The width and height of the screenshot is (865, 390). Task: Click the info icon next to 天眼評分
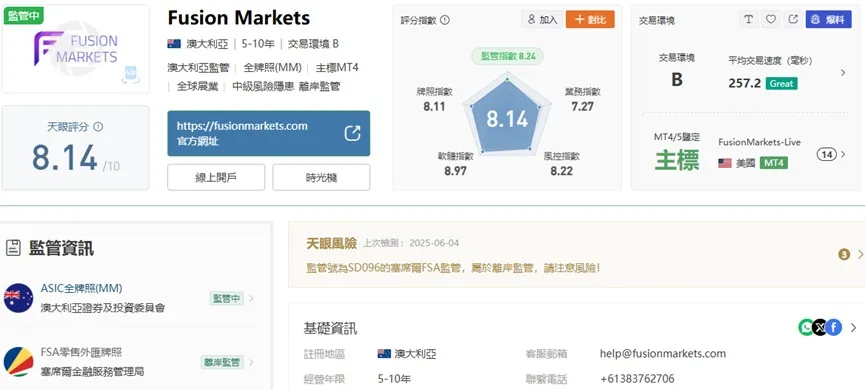pos(98,127)
